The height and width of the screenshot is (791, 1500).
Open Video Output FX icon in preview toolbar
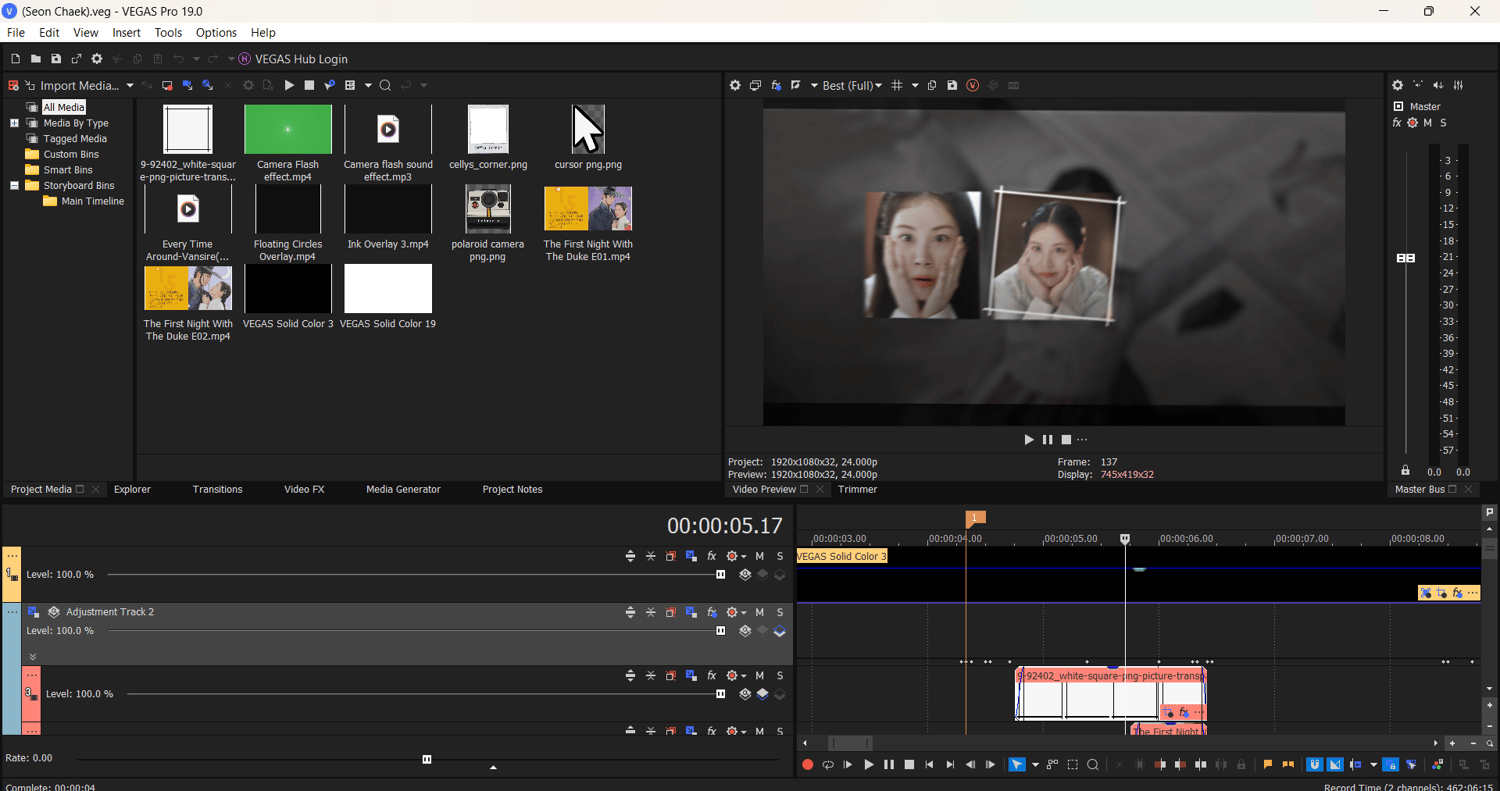(x=776, y=86)
